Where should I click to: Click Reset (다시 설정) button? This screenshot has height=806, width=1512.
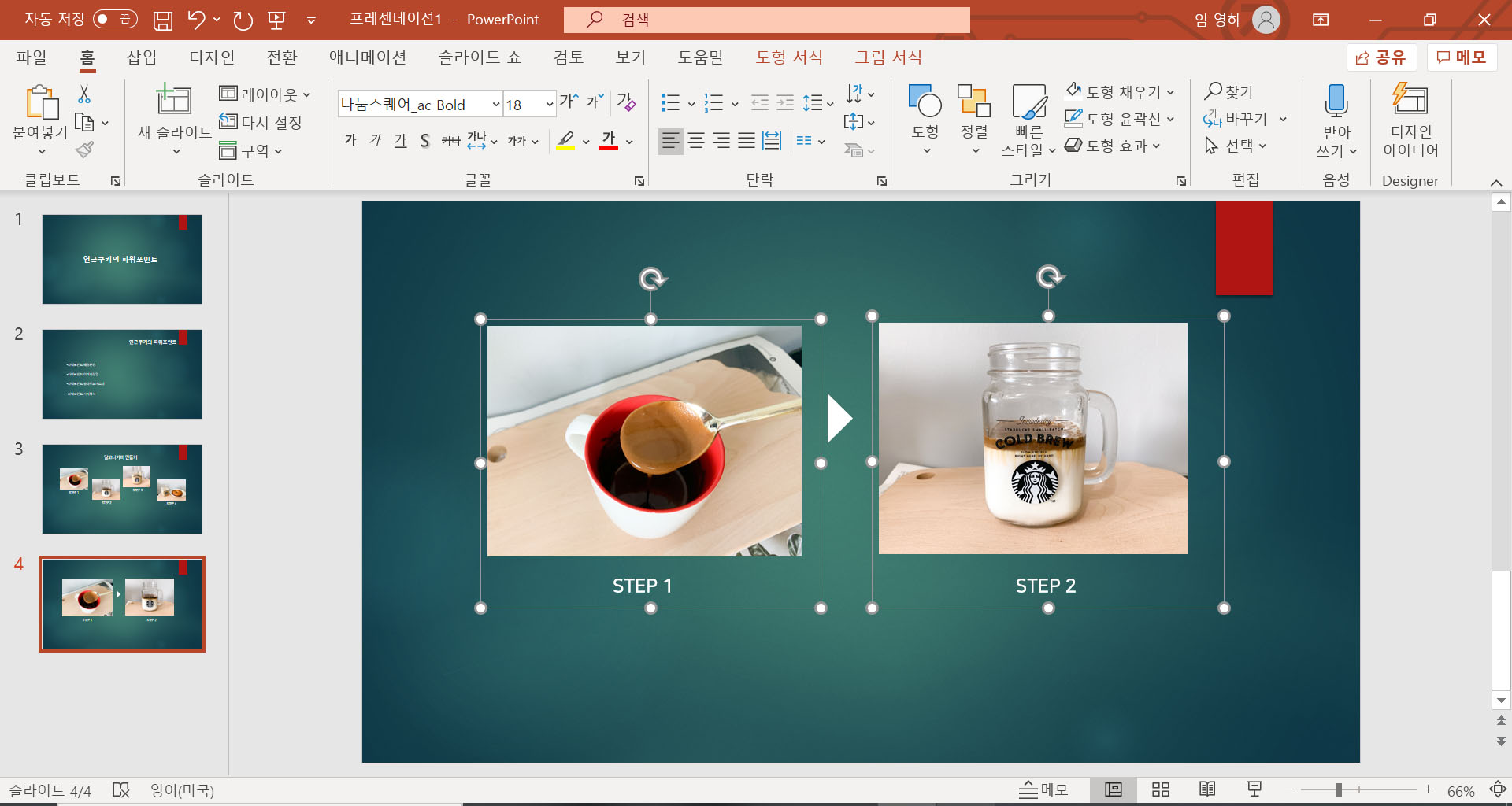(261, 122)
